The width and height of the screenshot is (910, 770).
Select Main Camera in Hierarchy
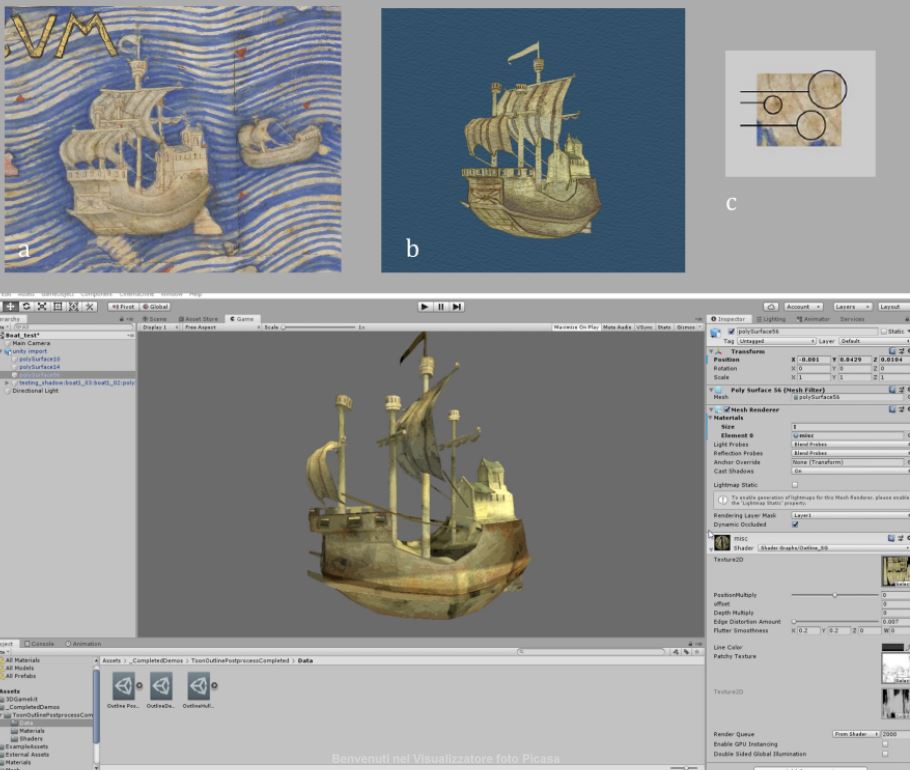click(x=31, y=344)
